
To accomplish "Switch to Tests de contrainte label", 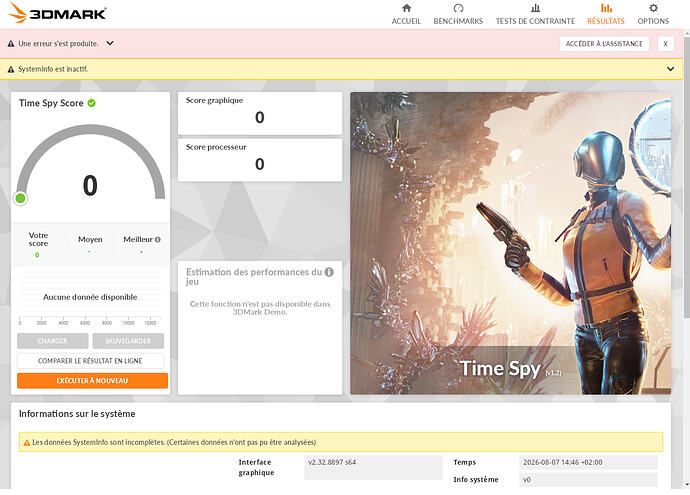I will (x=536, y=21).
